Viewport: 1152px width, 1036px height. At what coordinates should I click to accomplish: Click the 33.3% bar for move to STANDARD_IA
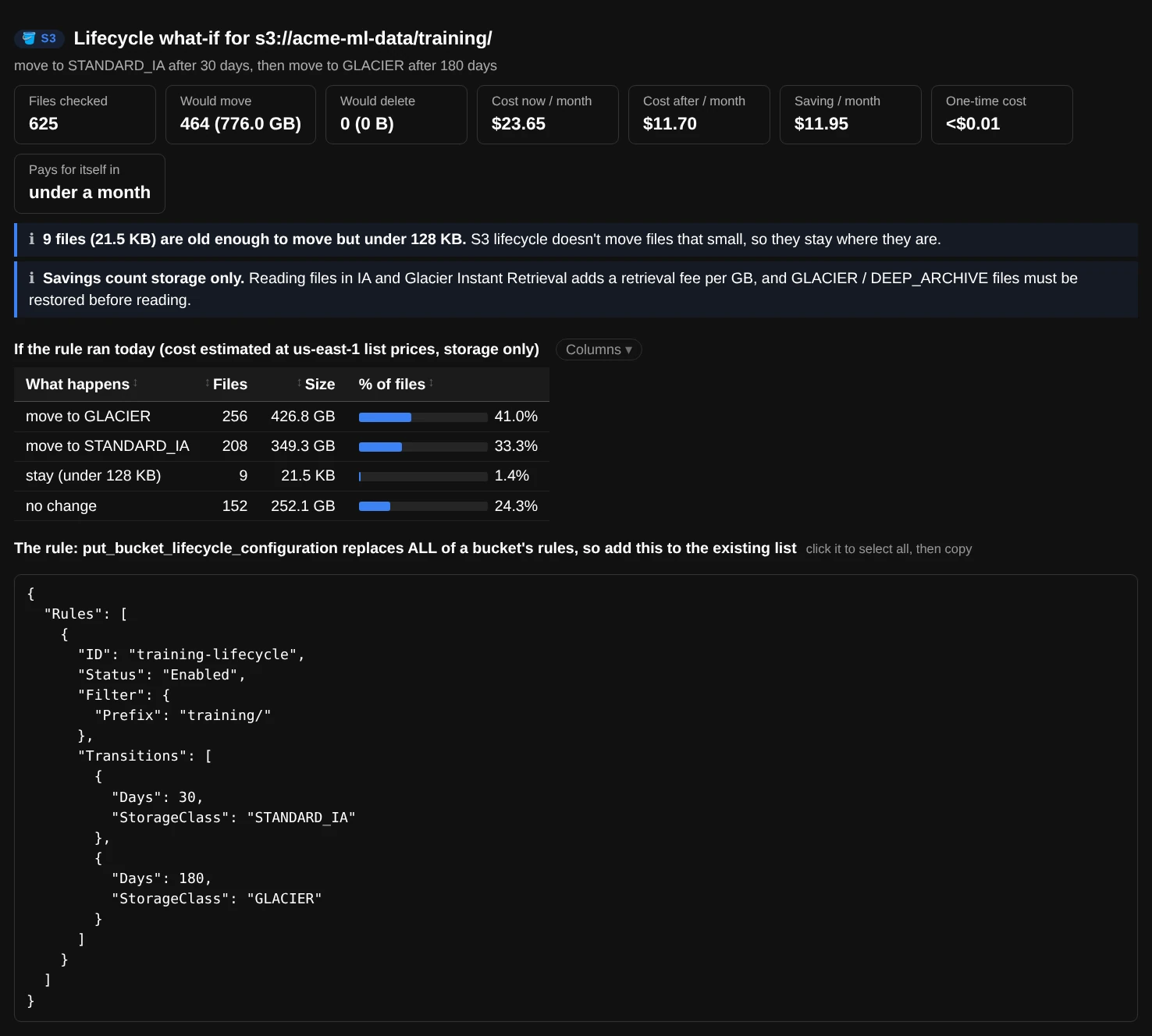[423, 447]
